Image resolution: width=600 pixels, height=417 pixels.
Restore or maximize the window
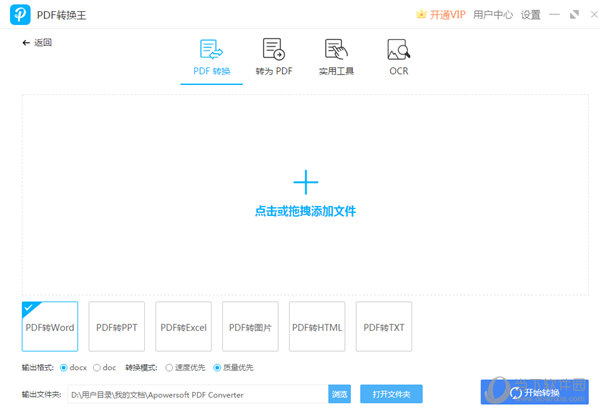[574, 15]
